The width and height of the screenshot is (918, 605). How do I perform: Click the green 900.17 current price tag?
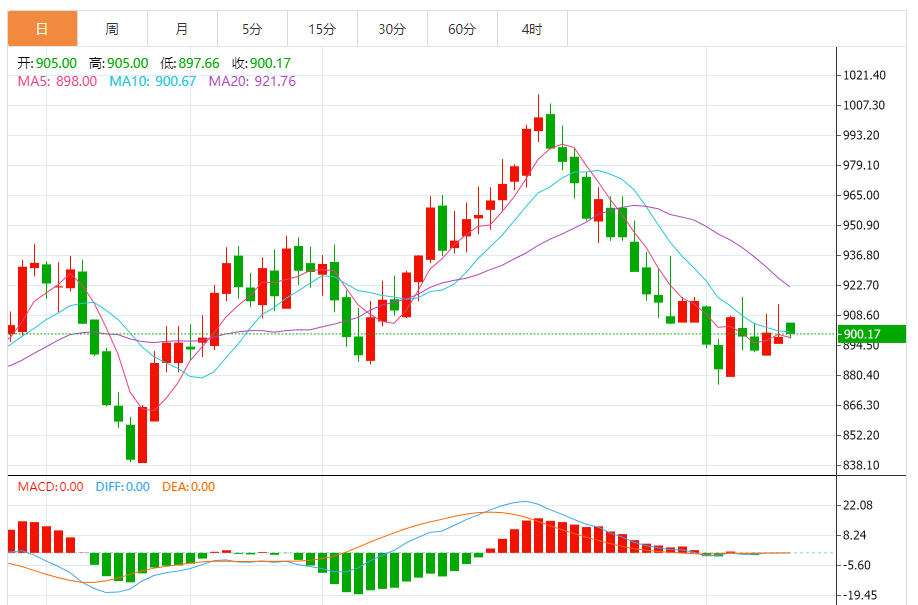(x=872, y=334)
